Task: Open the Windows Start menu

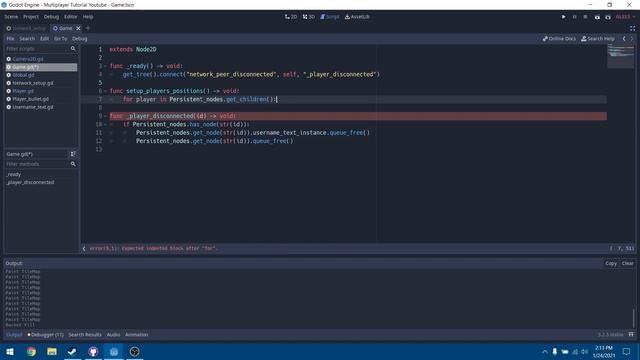Action: tap(10, 351)
